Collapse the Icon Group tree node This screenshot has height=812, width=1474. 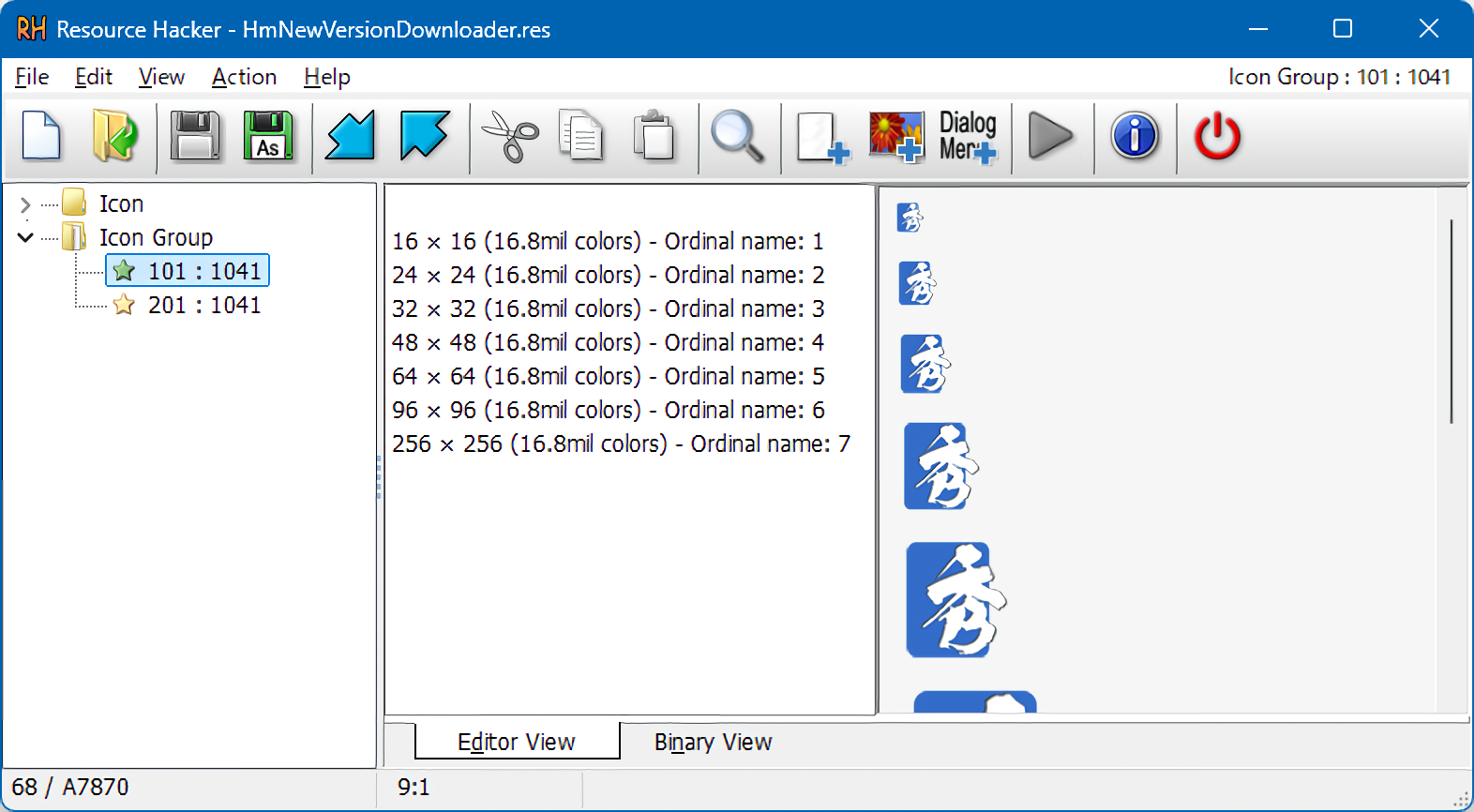coord(25,238)
